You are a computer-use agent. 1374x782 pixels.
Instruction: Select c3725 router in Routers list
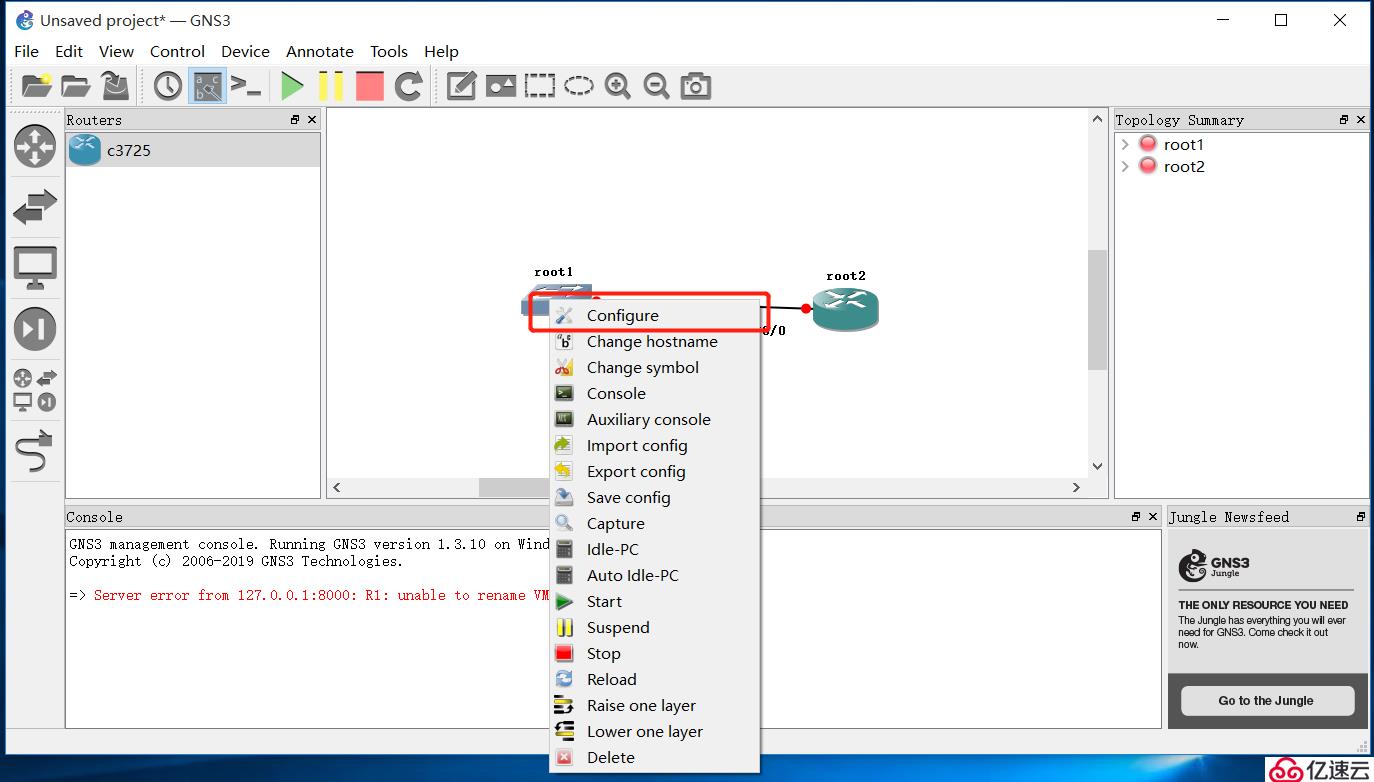(x=193, y=150)
